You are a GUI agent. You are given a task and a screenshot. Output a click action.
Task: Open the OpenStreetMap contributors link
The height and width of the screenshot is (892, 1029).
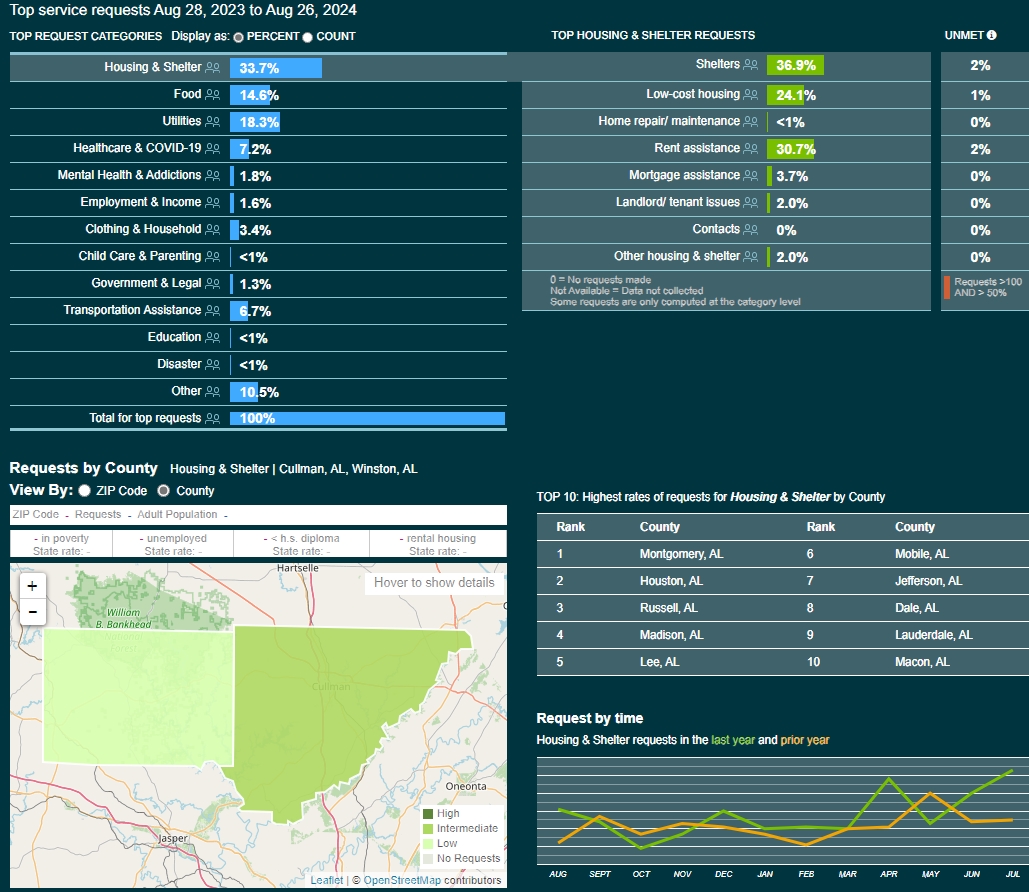tap(401, 880)
